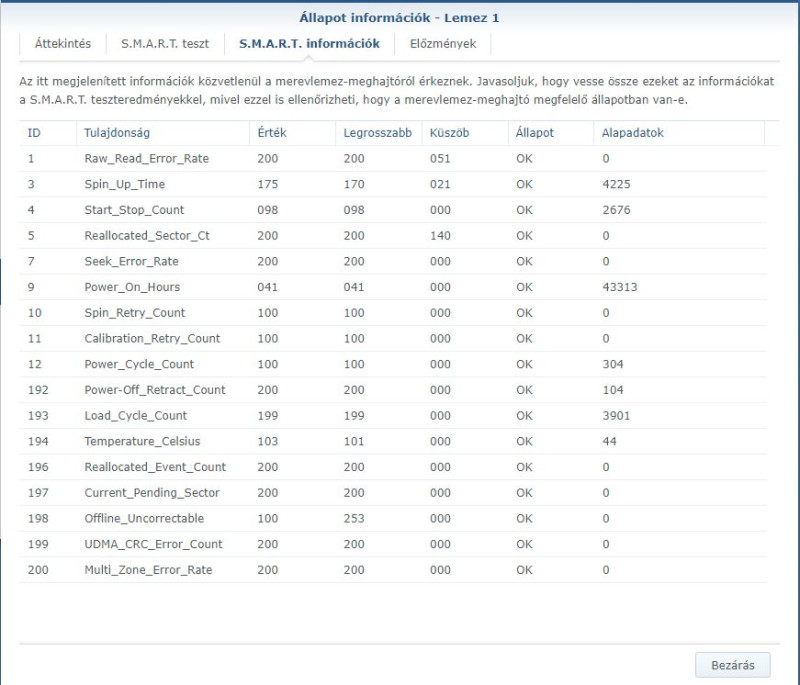Open the Előzmények tab
This screenshot has width=800, height=685.
click(x=443, y=44)
